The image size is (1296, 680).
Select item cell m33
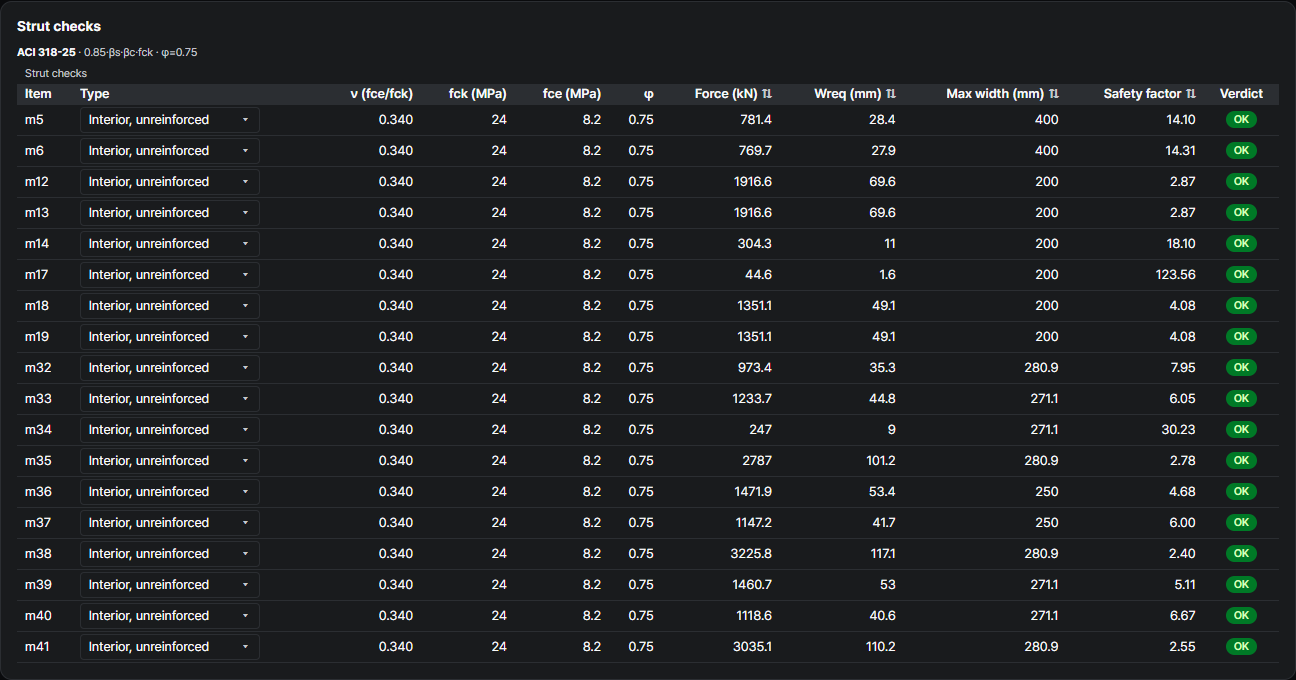coord(38,399)
